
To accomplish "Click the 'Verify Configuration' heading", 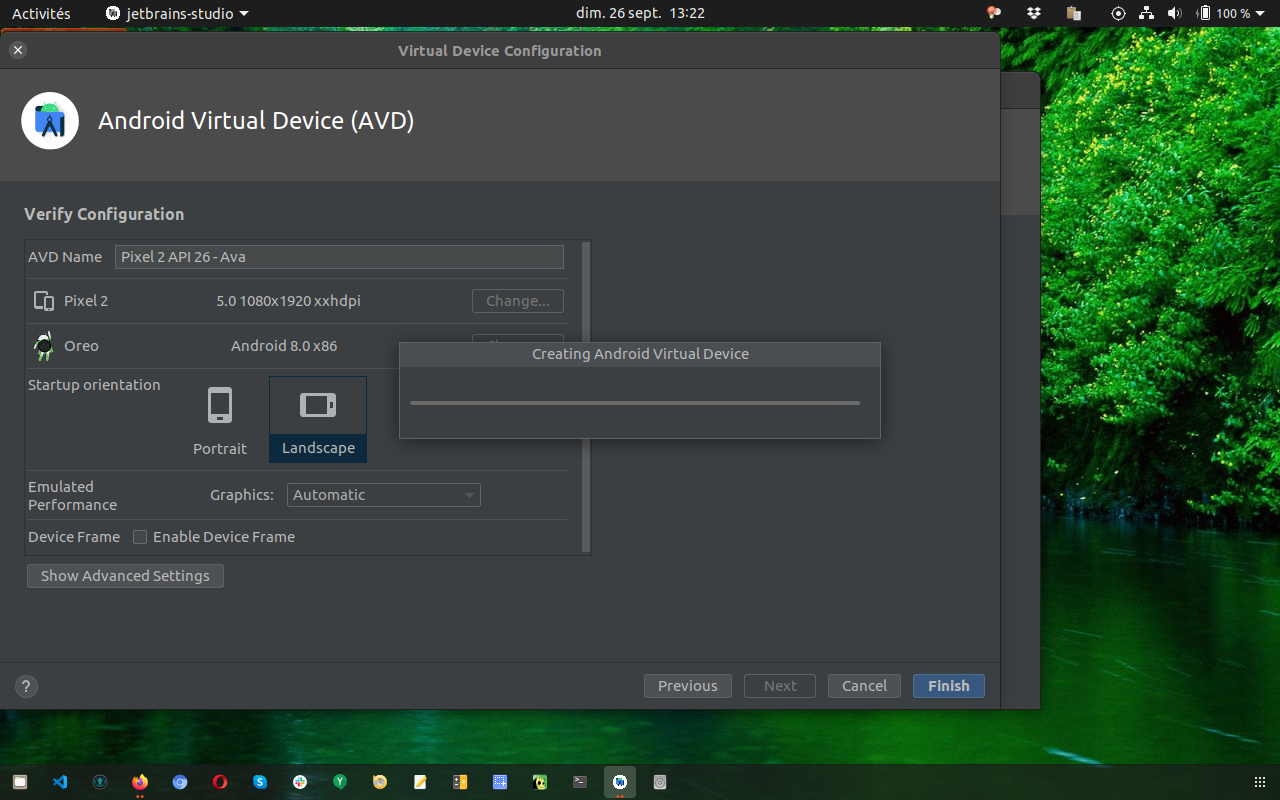I will tap(104, 214).
